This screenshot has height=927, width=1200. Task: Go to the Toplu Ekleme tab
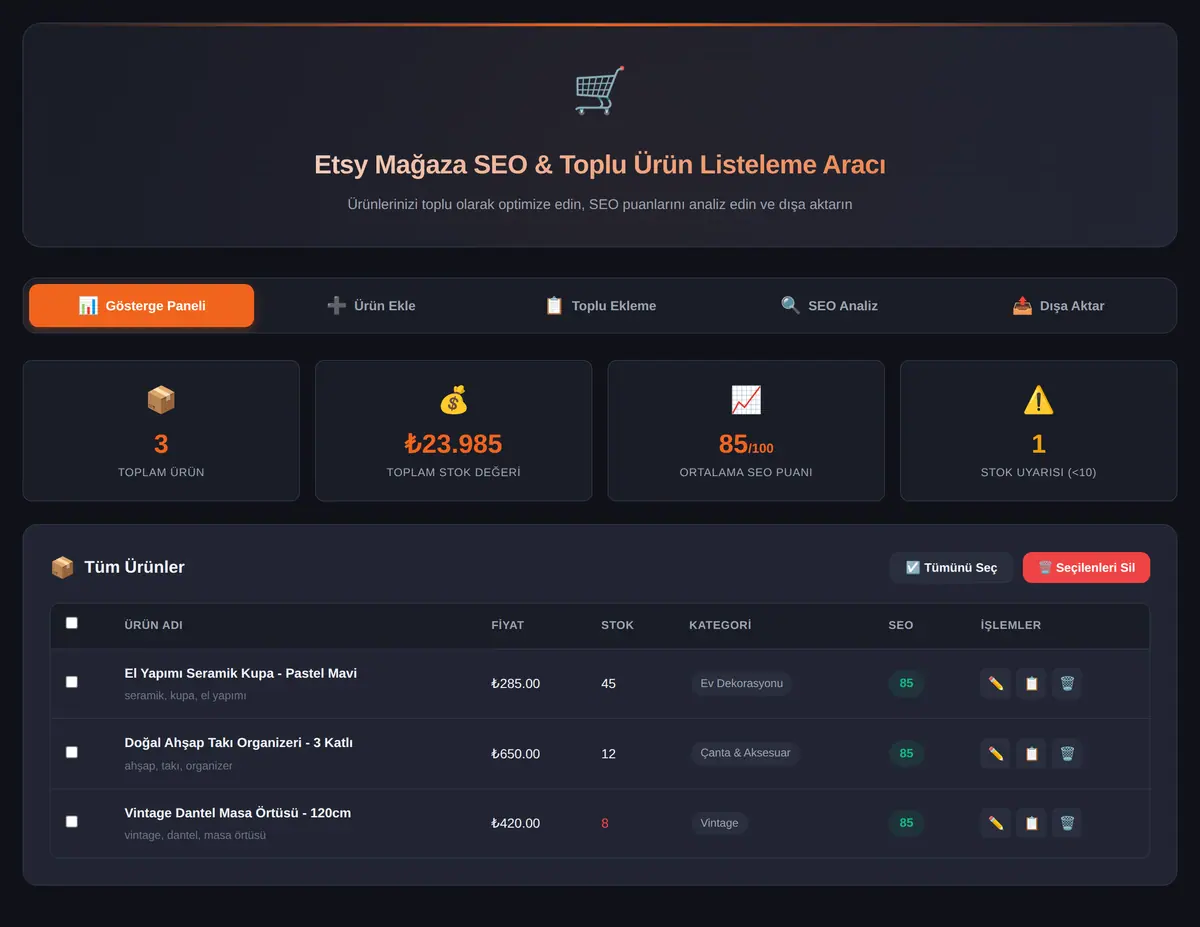600,305
